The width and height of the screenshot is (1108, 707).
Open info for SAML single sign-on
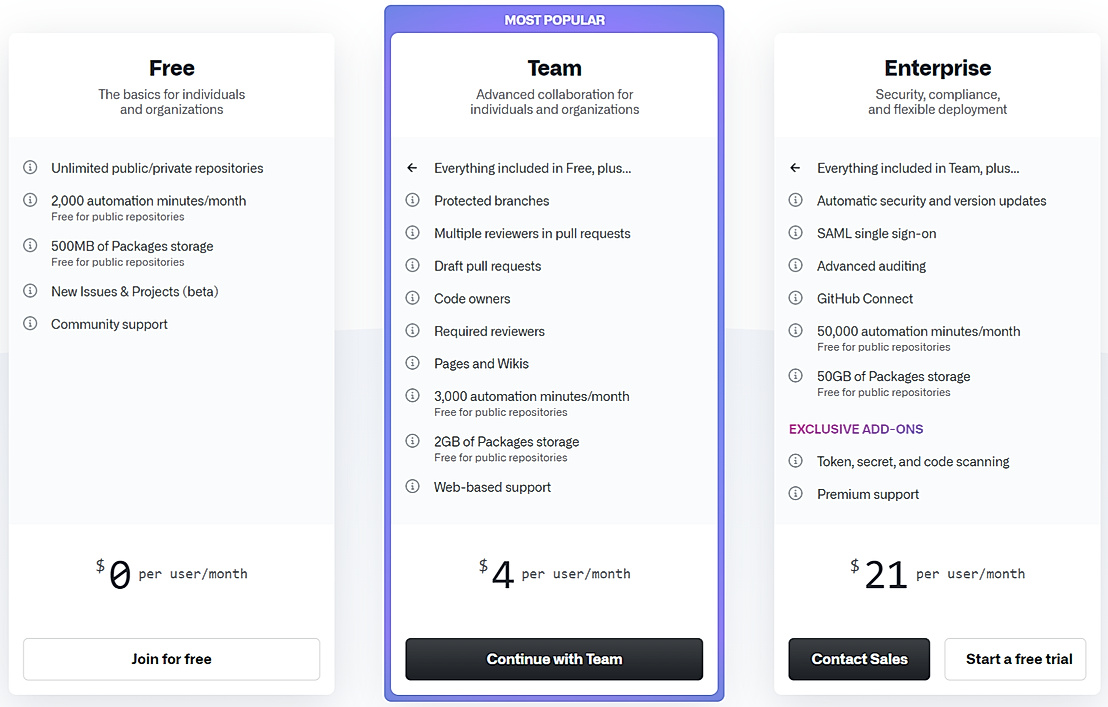tap(795, 233)
